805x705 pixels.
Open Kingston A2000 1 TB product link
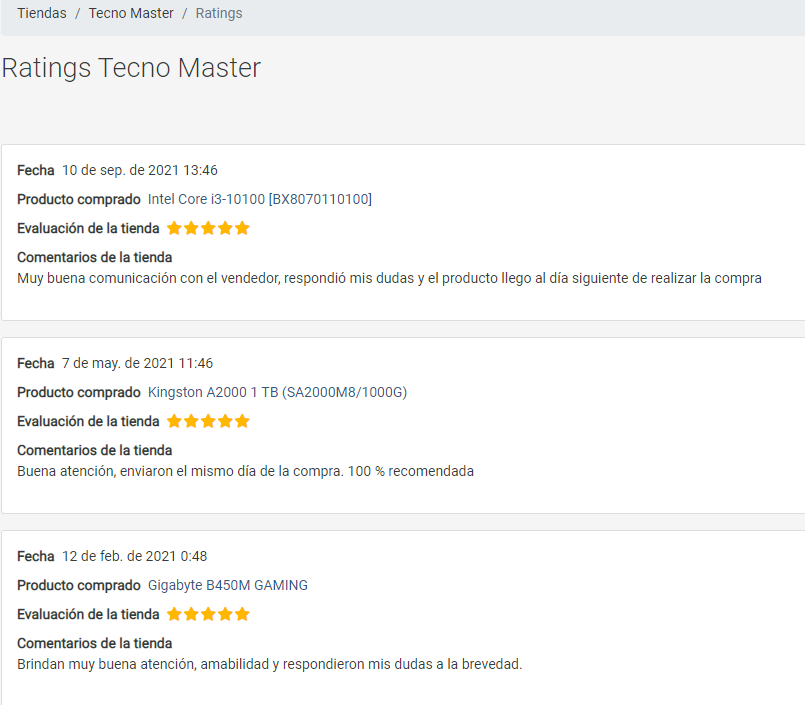click(x=277, y=392)
